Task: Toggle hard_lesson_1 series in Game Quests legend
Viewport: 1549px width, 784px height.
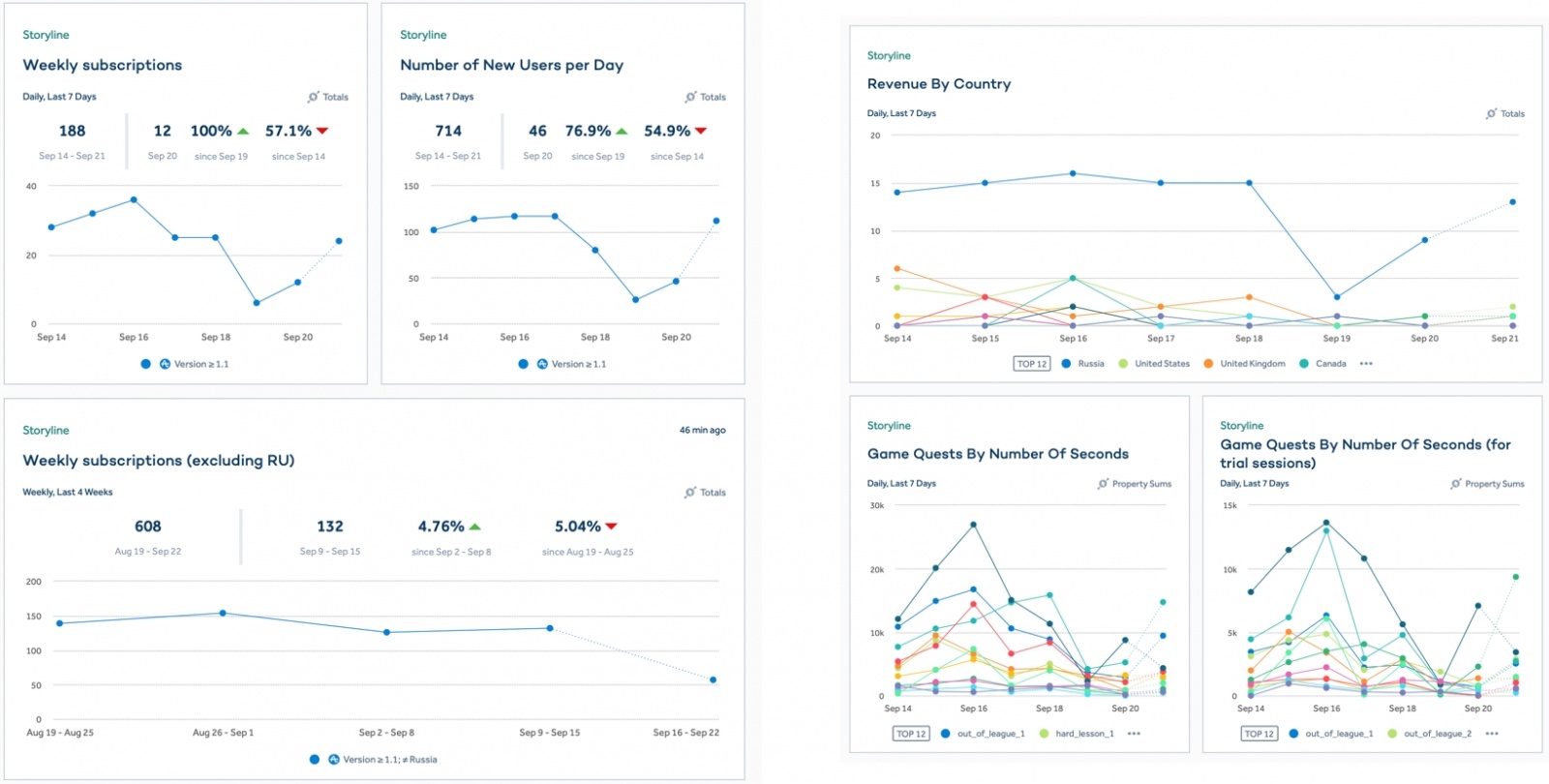Action: [x=1076, y=734]
